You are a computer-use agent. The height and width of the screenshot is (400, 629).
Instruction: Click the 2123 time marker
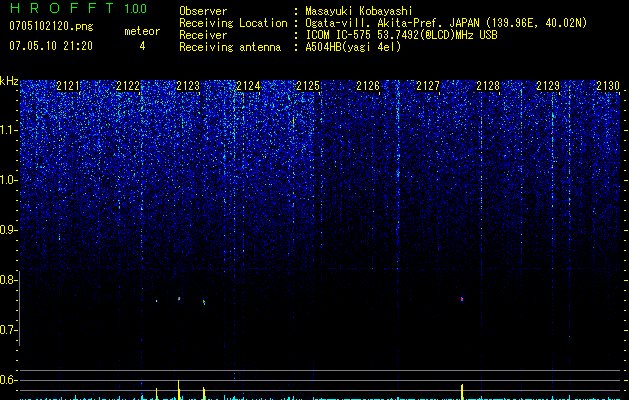(x=188, y=86)
